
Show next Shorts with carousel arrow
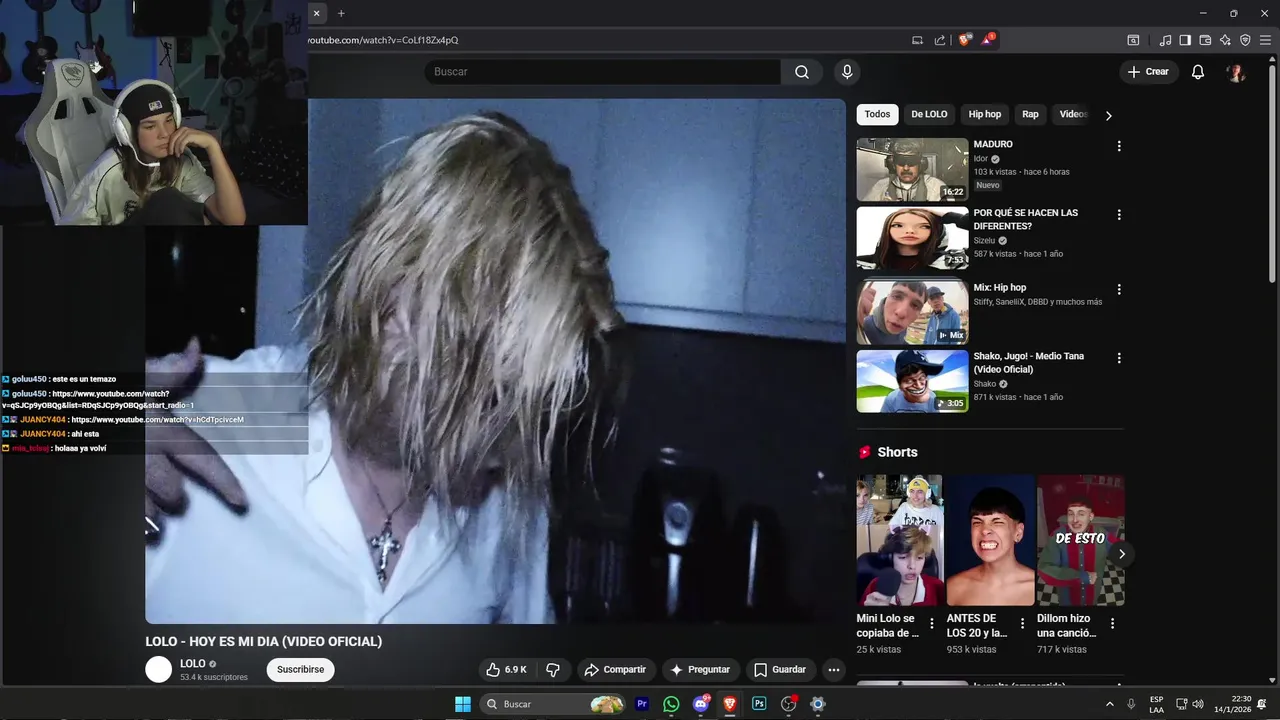tap(1121, 554)
